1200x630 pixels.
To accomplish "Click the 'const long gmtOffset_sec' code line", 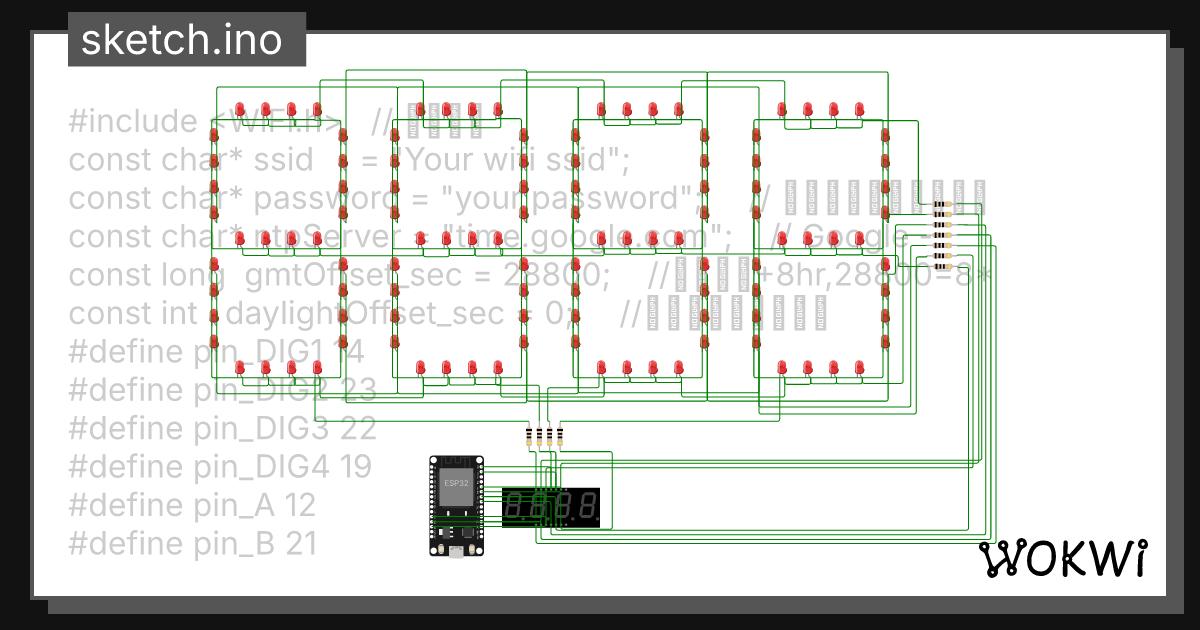I will [x=530, y=274].
